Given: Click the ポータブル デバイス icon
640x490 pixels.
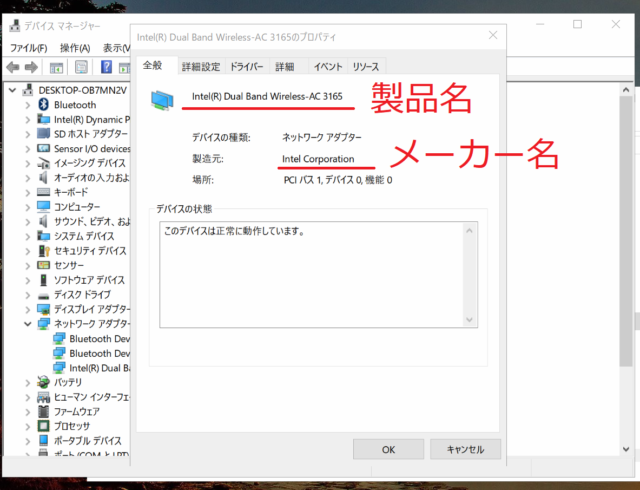Looking at the screenshot, I should (x=44, y=441).
